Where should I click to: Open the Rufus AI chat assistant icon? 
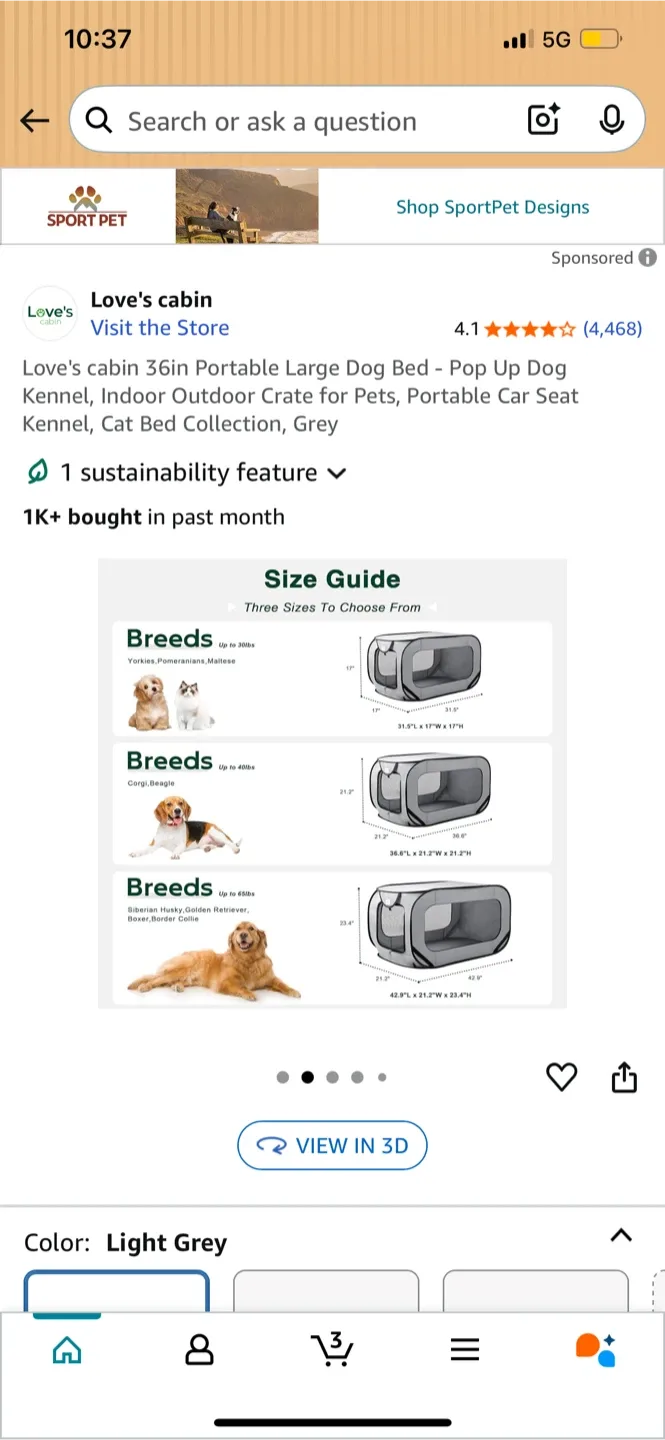coord(597,1349)
